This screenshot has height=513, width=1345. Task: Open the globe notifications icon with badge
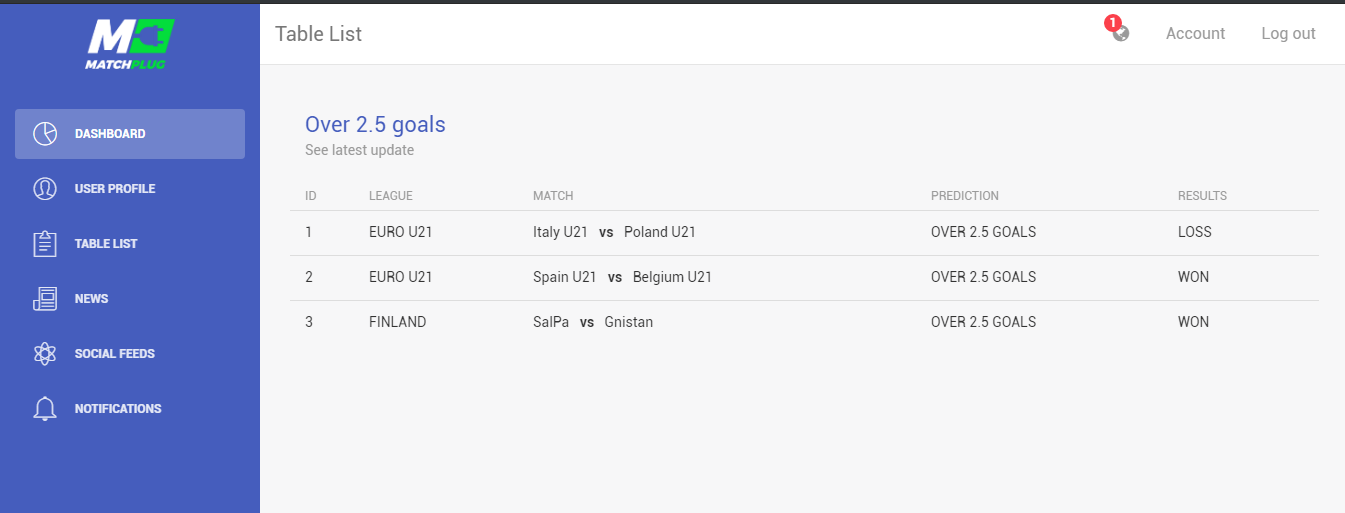click(x=1119, y=31)
